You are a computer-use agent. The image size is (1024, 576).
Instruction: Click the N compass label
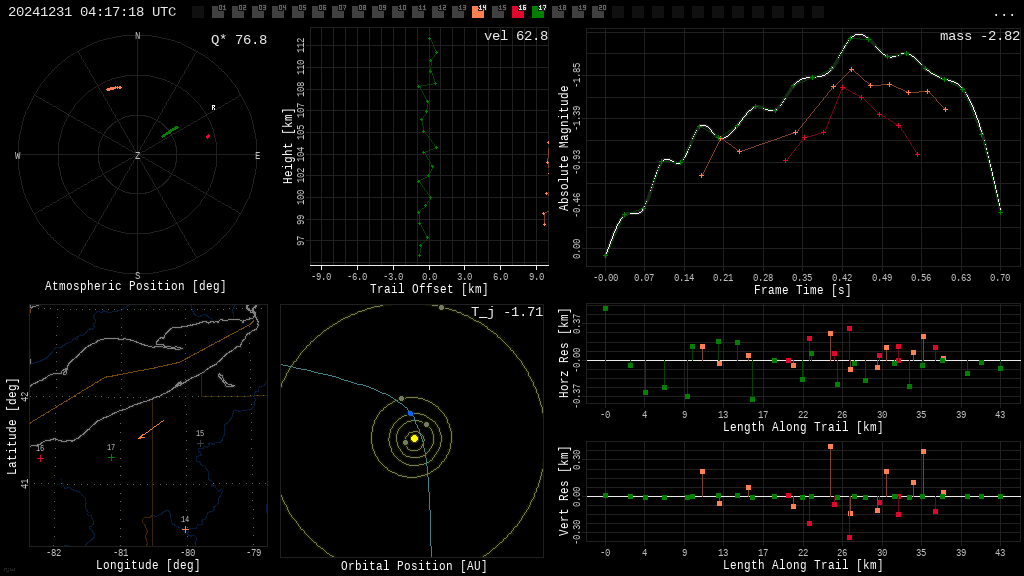(137, 36)
